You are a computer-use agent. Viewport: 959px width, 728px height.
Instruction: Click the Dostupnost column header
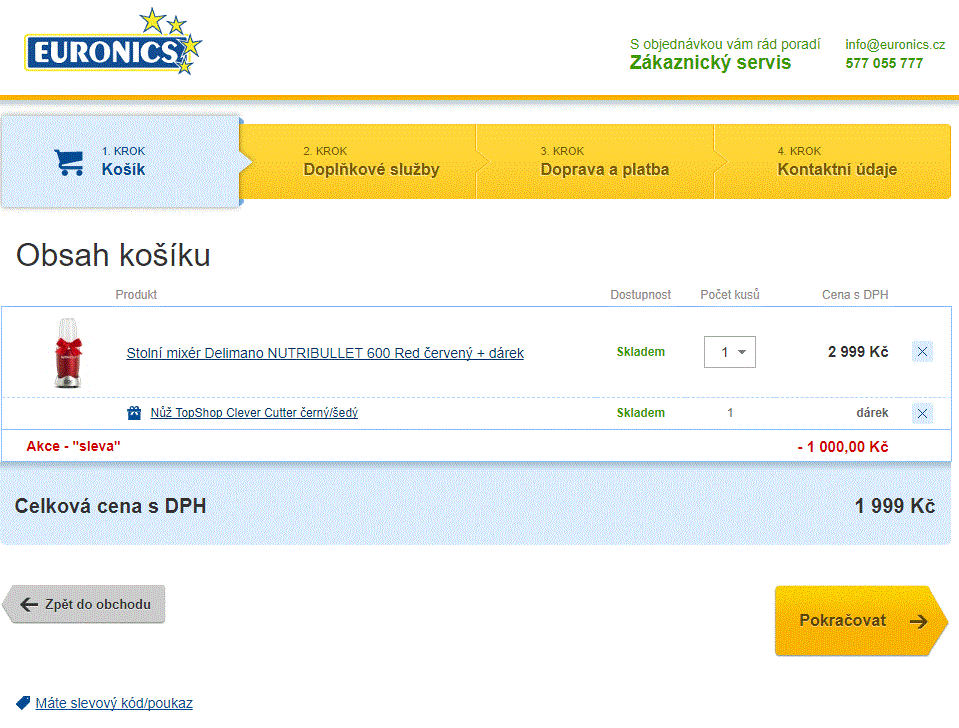[x=640, y=295]
